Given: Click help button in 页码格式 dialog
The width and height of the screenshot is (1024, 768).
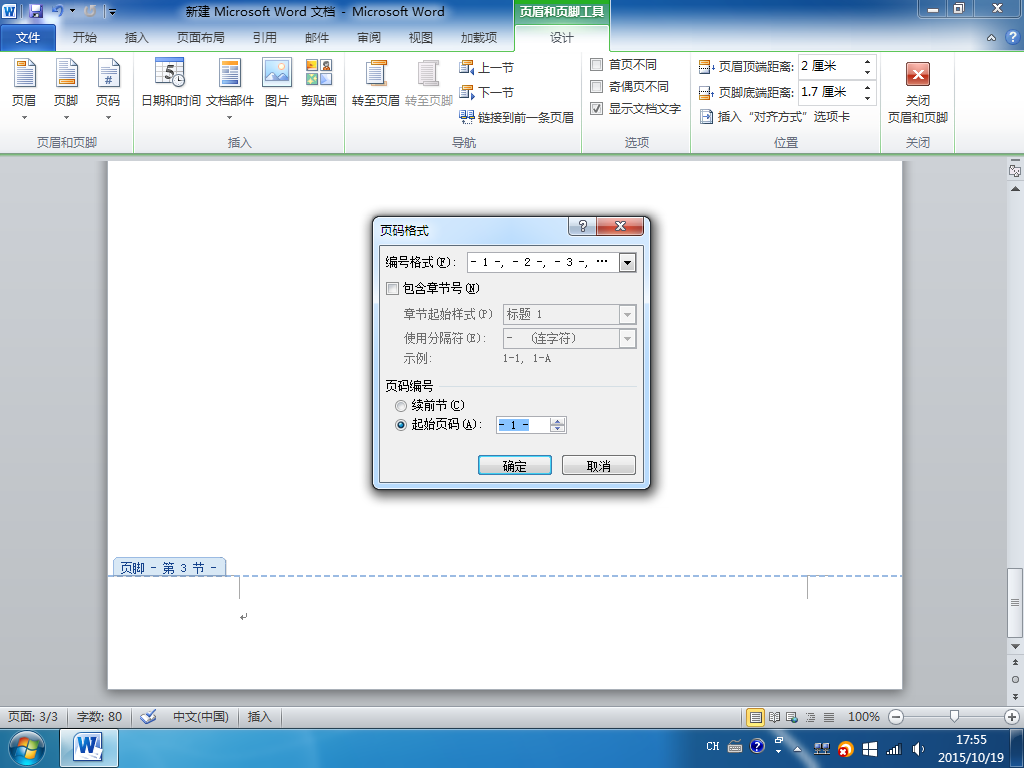Looking at the screenshot, I should [583, 226].
